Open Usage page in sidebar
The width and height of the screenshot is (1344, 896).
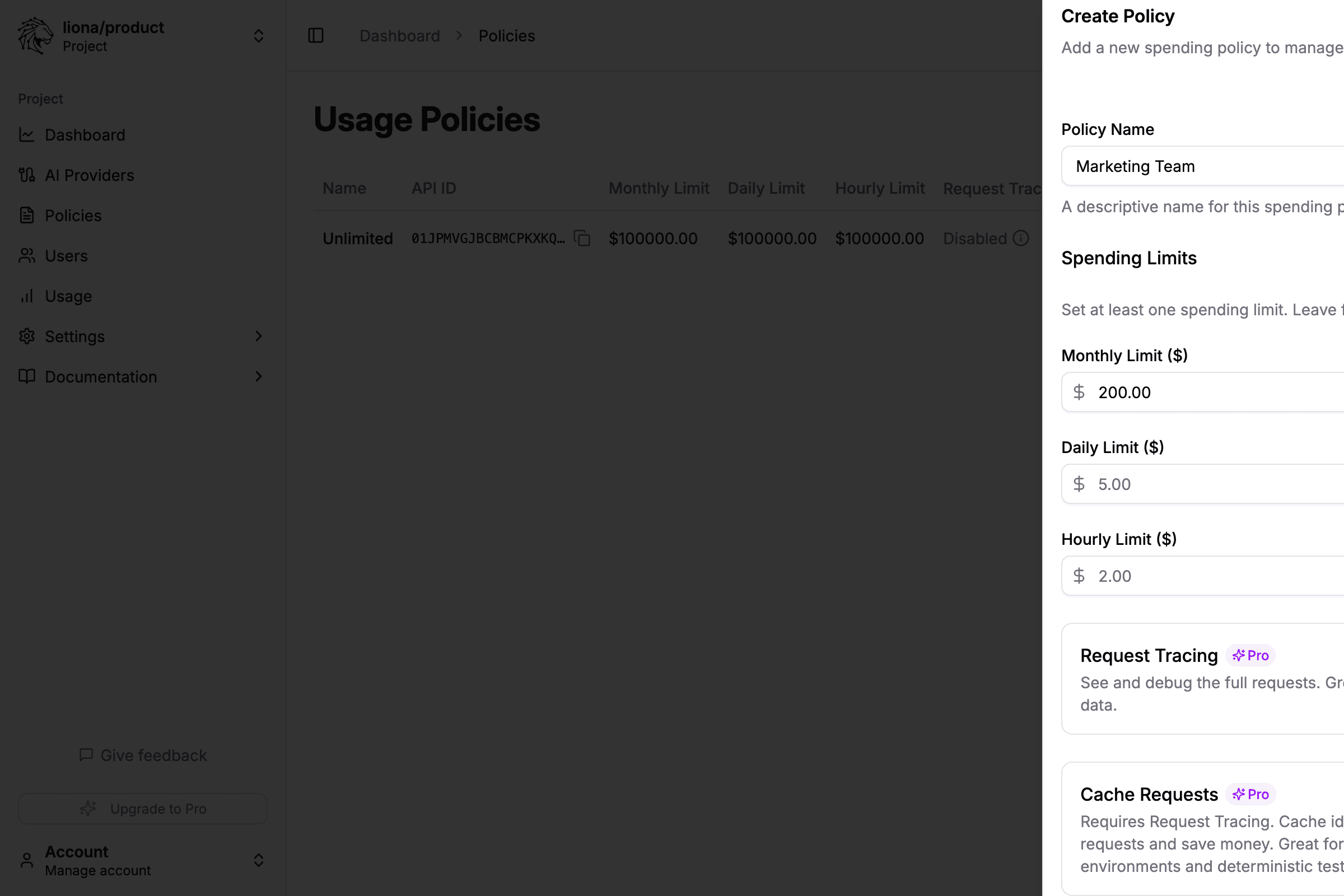click(143, 296)
